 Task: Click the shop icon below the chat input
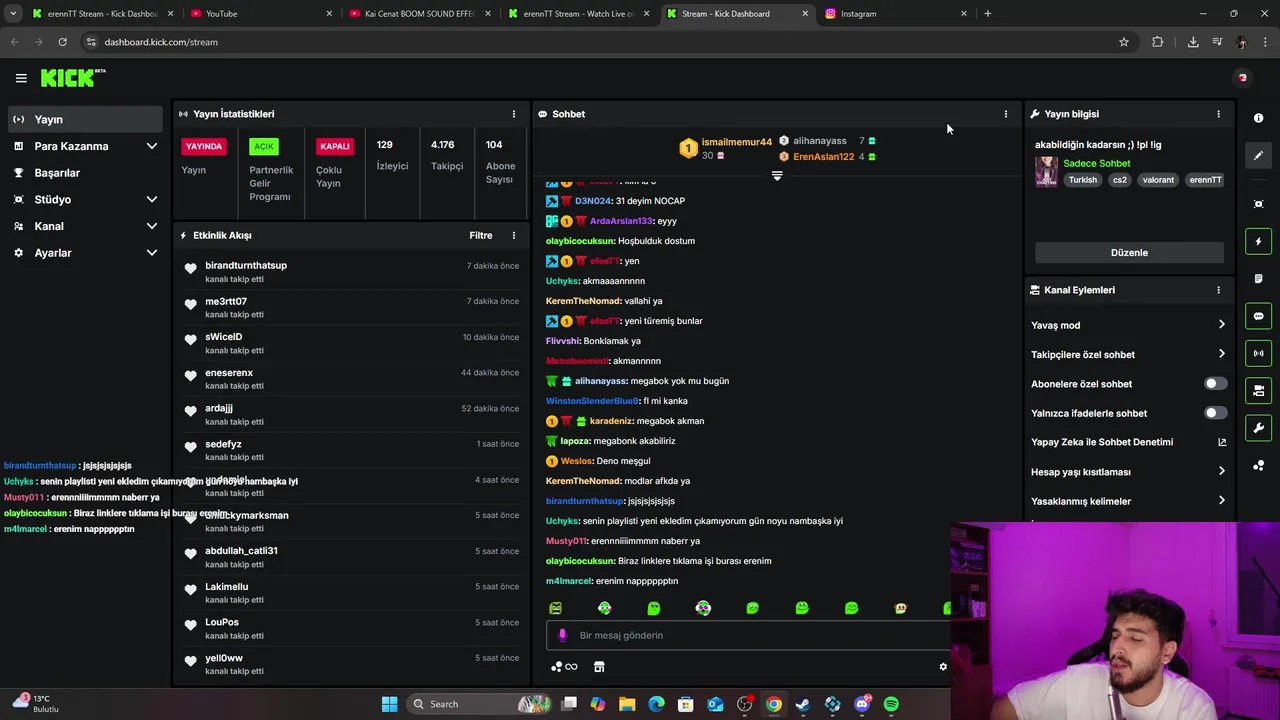click(599, 667)
